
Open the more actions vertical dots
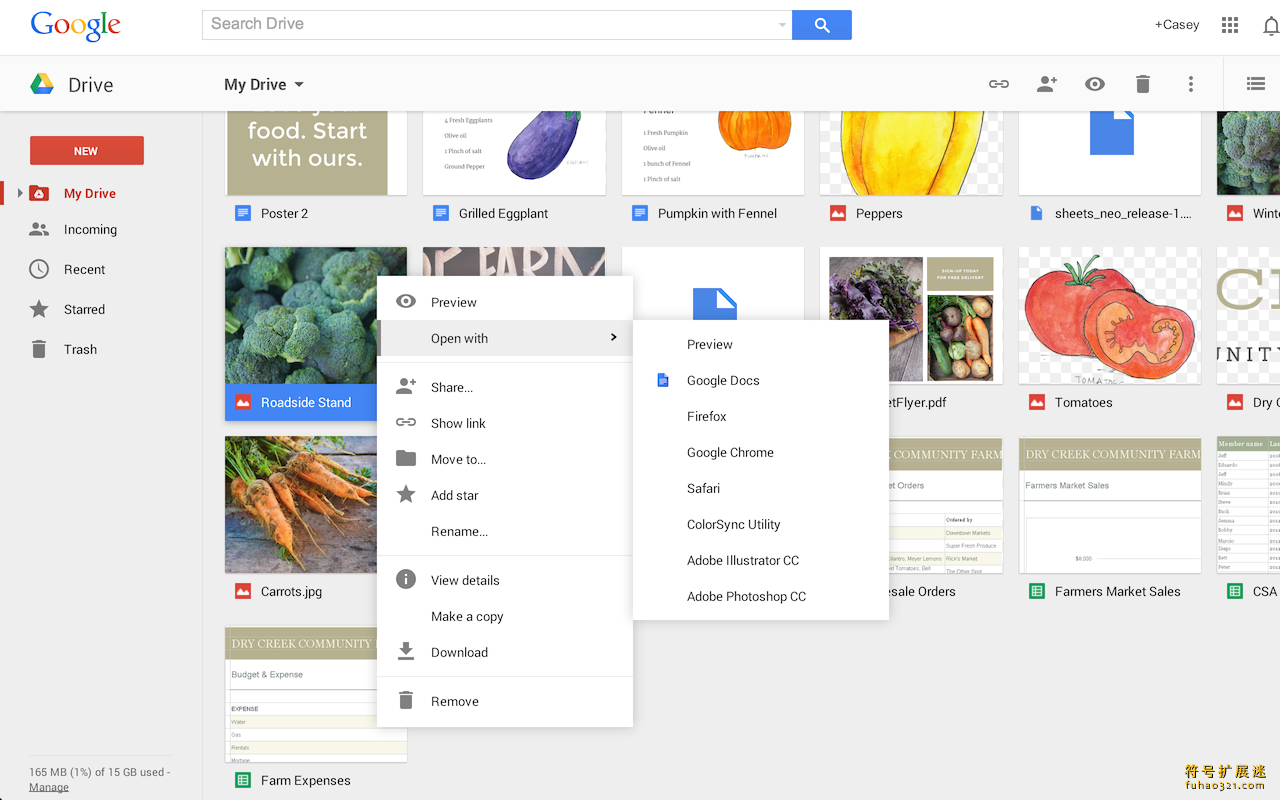coord(1191,84)
